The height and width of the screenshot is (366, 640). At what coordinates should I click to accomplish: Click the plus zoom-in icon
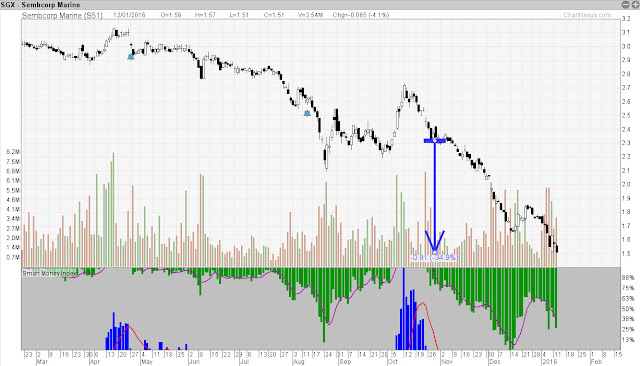(636, 4)
